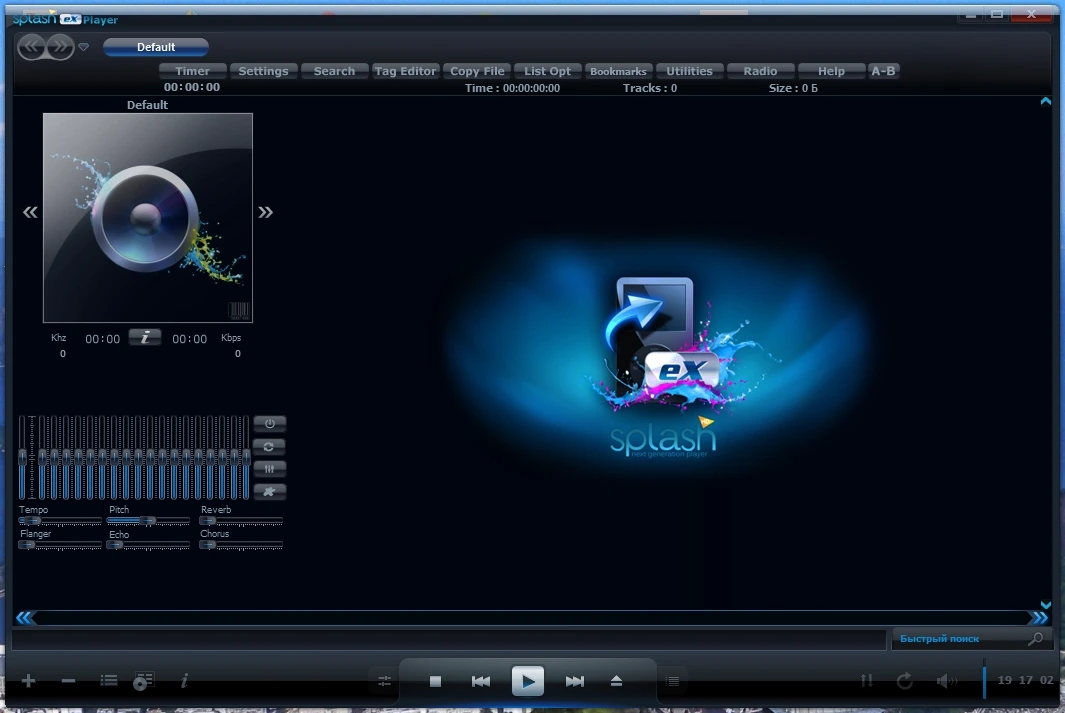Click the barcode icon on album cover
The height and width of the screenshot is (713, 1065).
point(239,310)
